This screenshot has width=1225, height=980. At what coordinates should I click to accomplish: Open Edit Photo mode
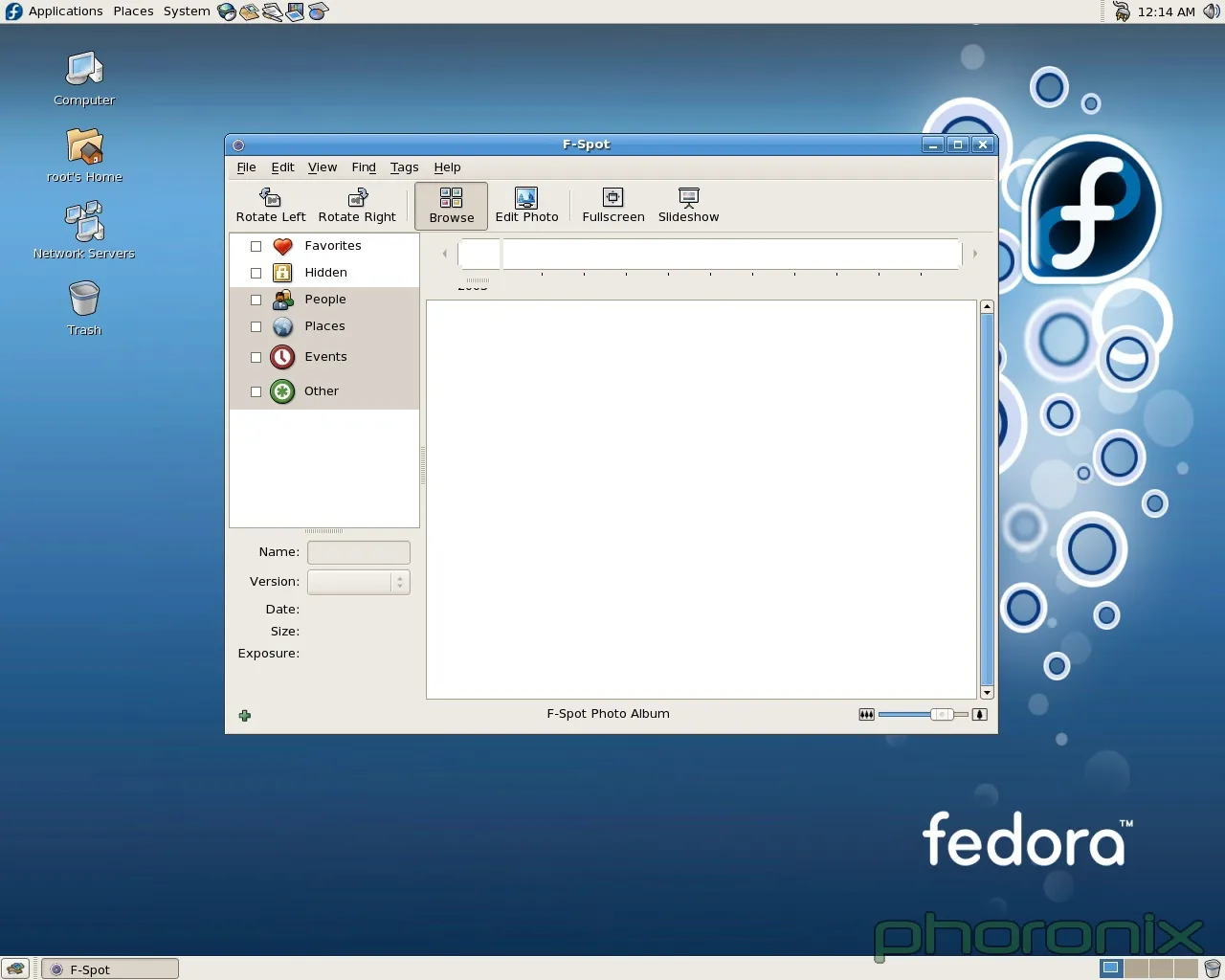pos(526,206)
